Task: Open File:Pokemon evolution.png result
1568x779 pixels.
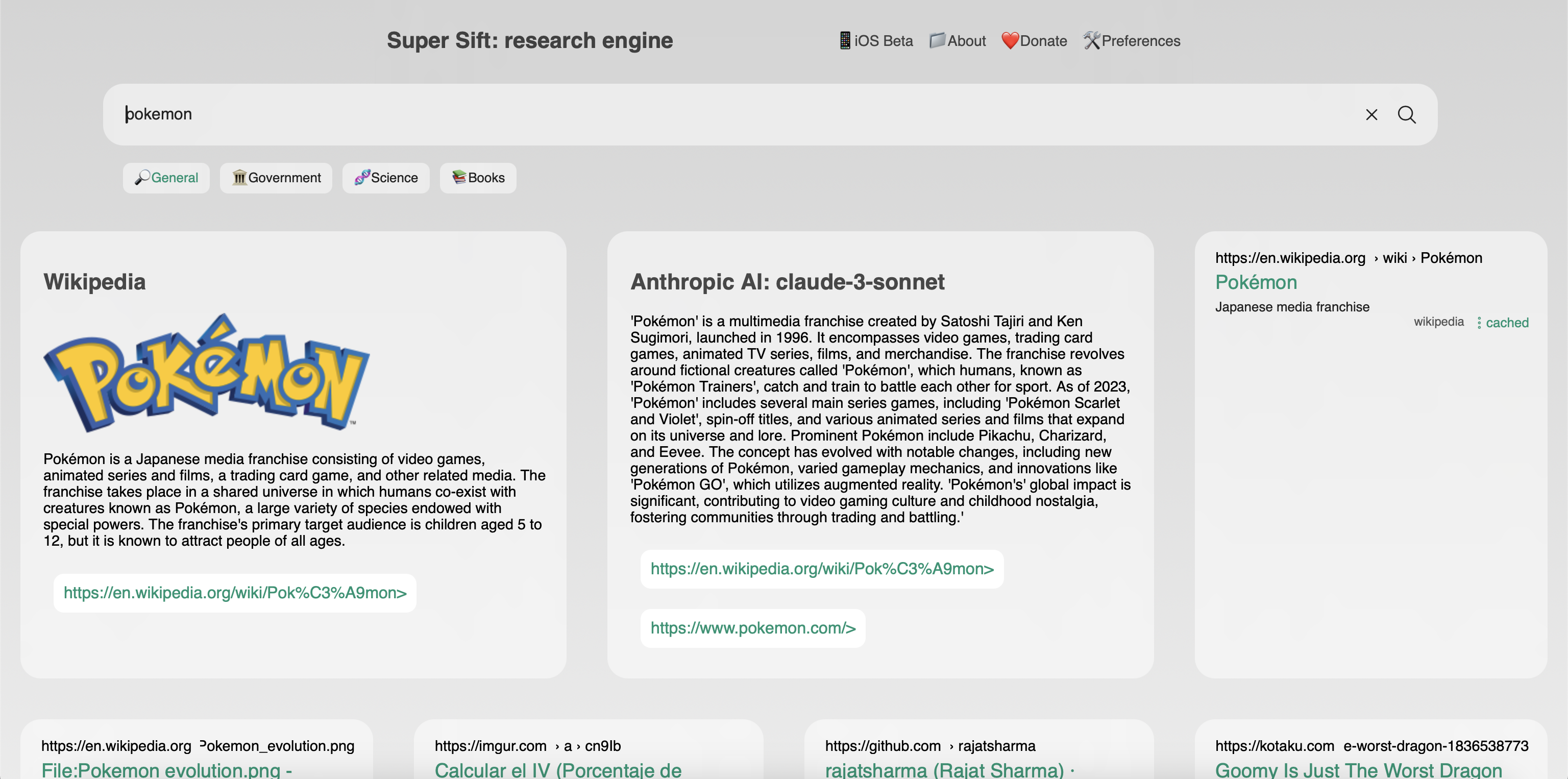Action: 166,770
